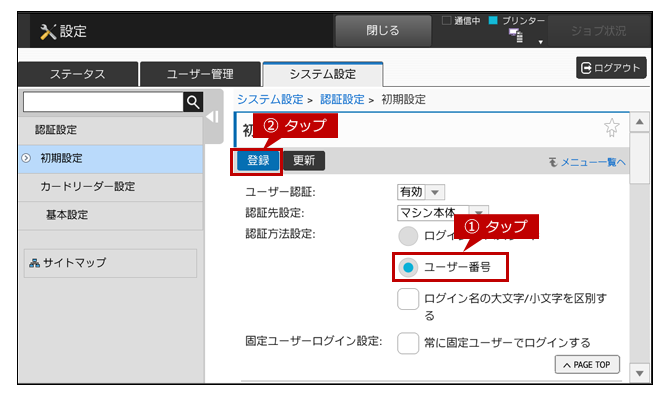Select 初期設定 in the side menu
The height and width of the screenshot is (396, 670).
(x=111, y=158)
